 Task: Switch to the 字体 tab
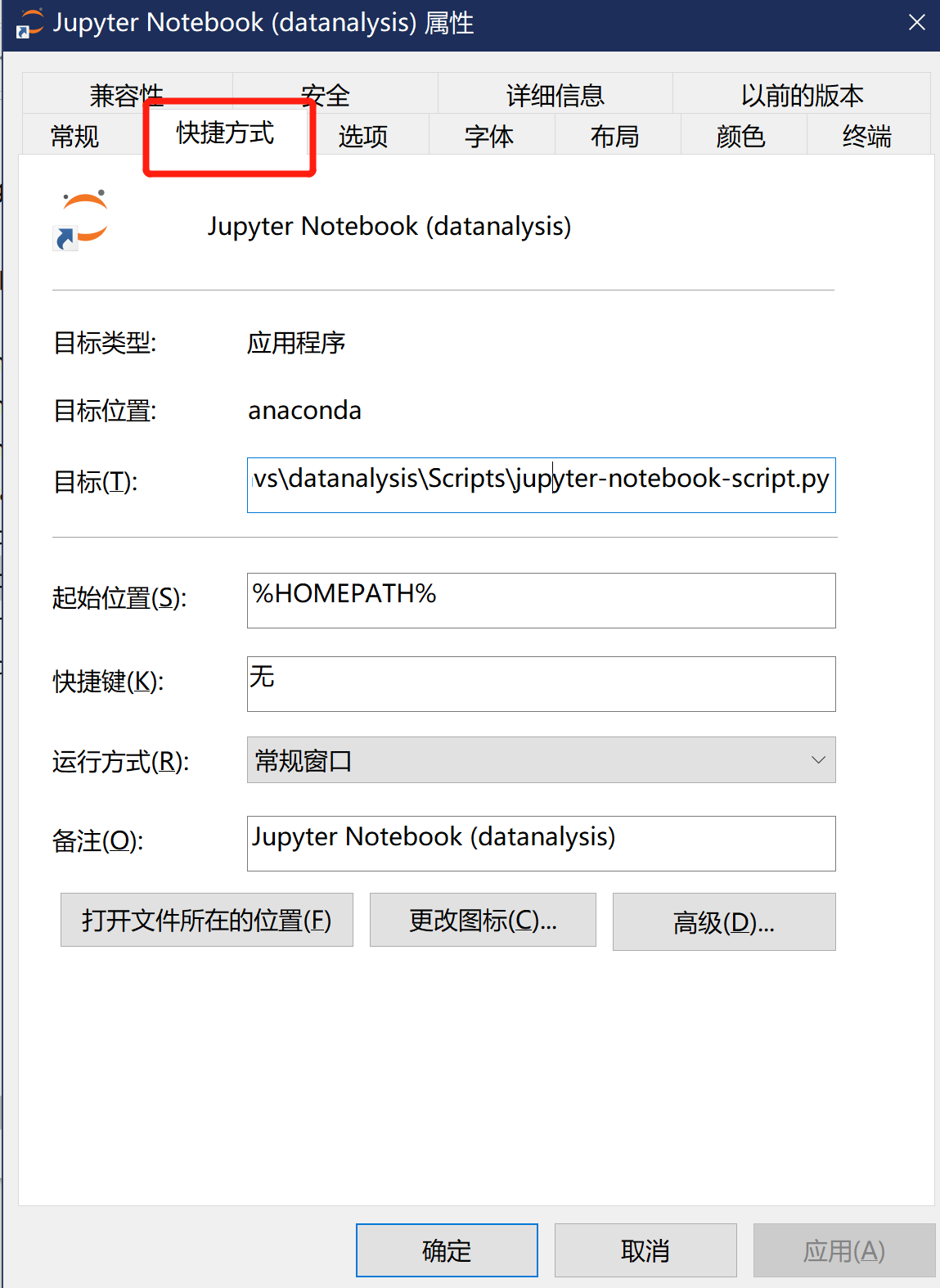489,136
